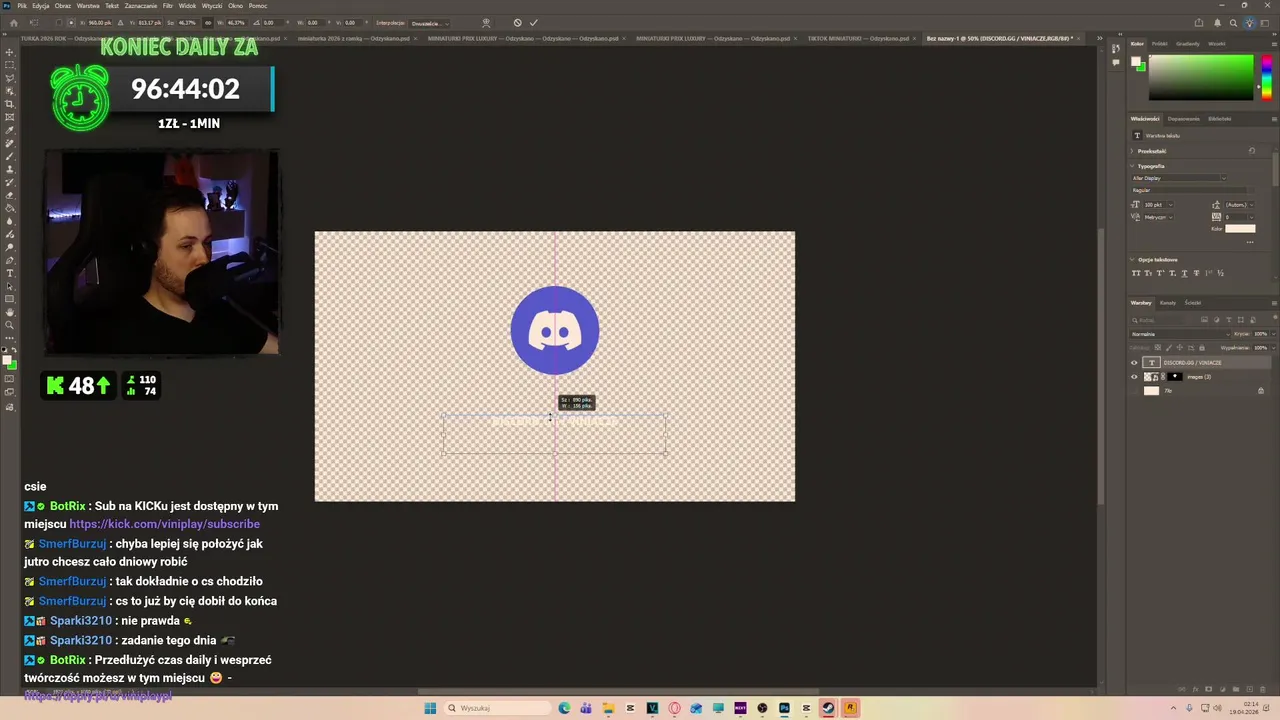This screenshot has width=1280, height=720.
Task: Select the Eyedropper tool
Action: (10, 130)
